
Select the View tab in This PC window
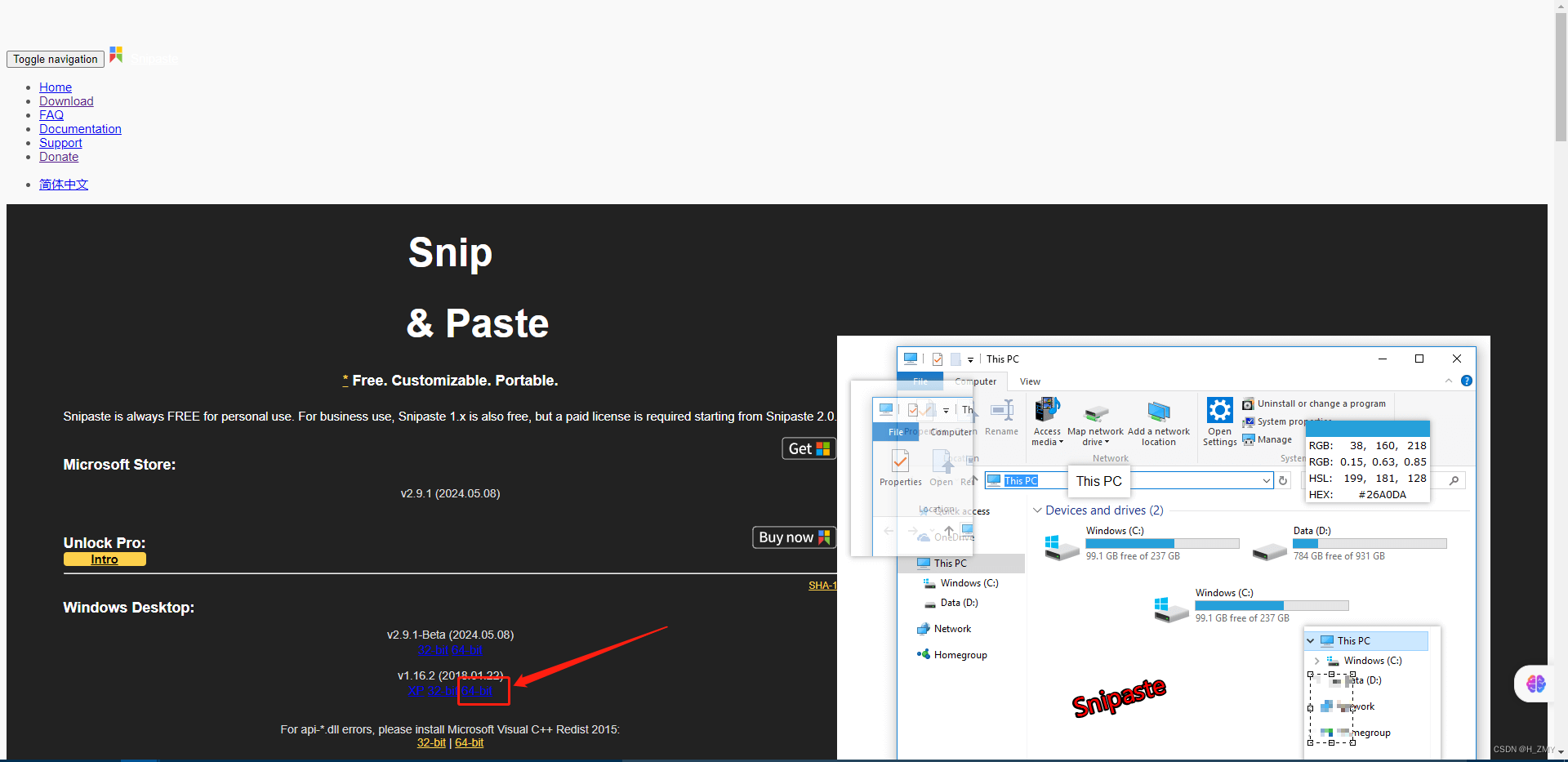click(x=1030, y=381)
